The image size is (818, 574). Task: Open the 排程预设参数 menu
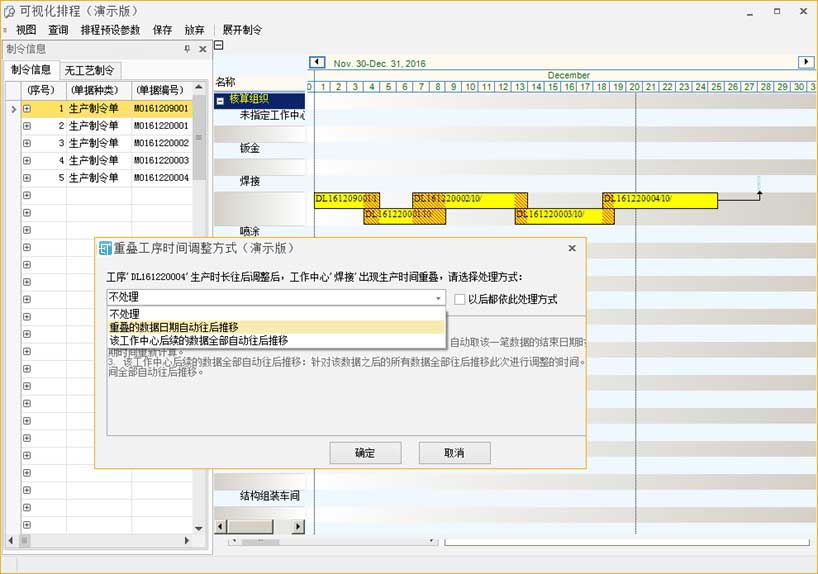(x=110, y=30)
